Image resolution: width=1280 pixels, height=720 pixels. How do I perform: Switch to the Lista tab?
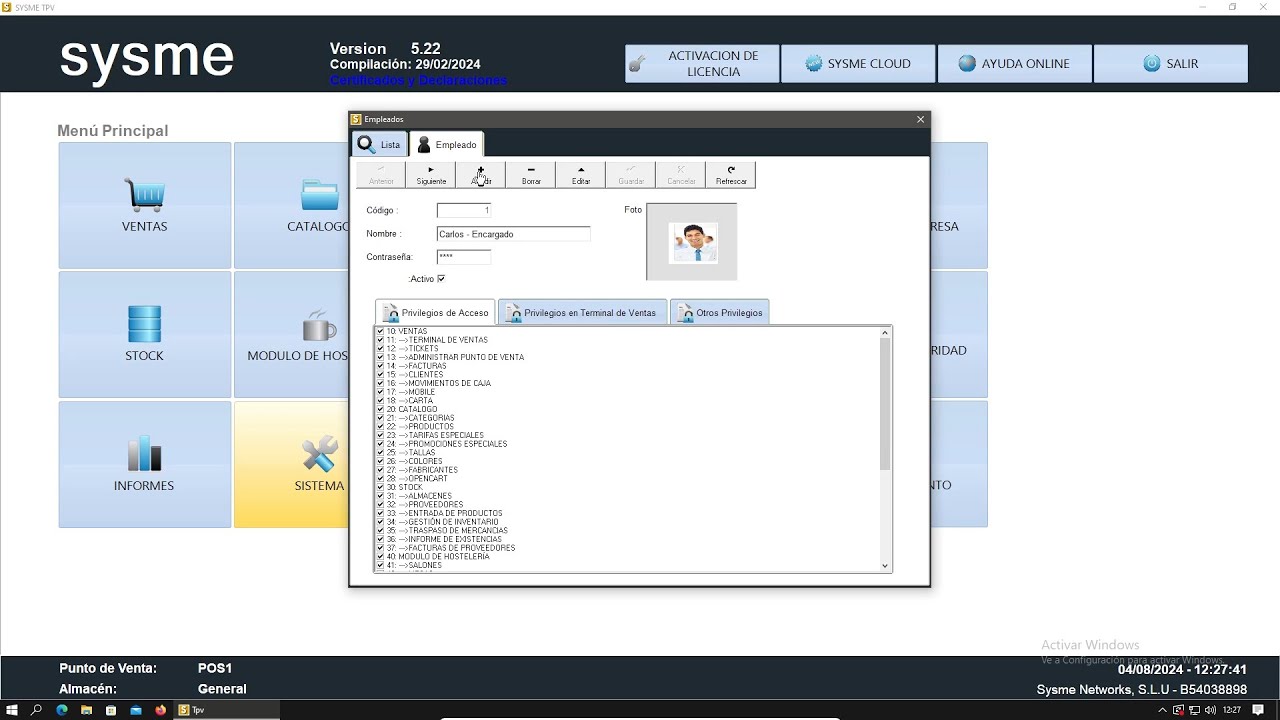tap(379, 144)
